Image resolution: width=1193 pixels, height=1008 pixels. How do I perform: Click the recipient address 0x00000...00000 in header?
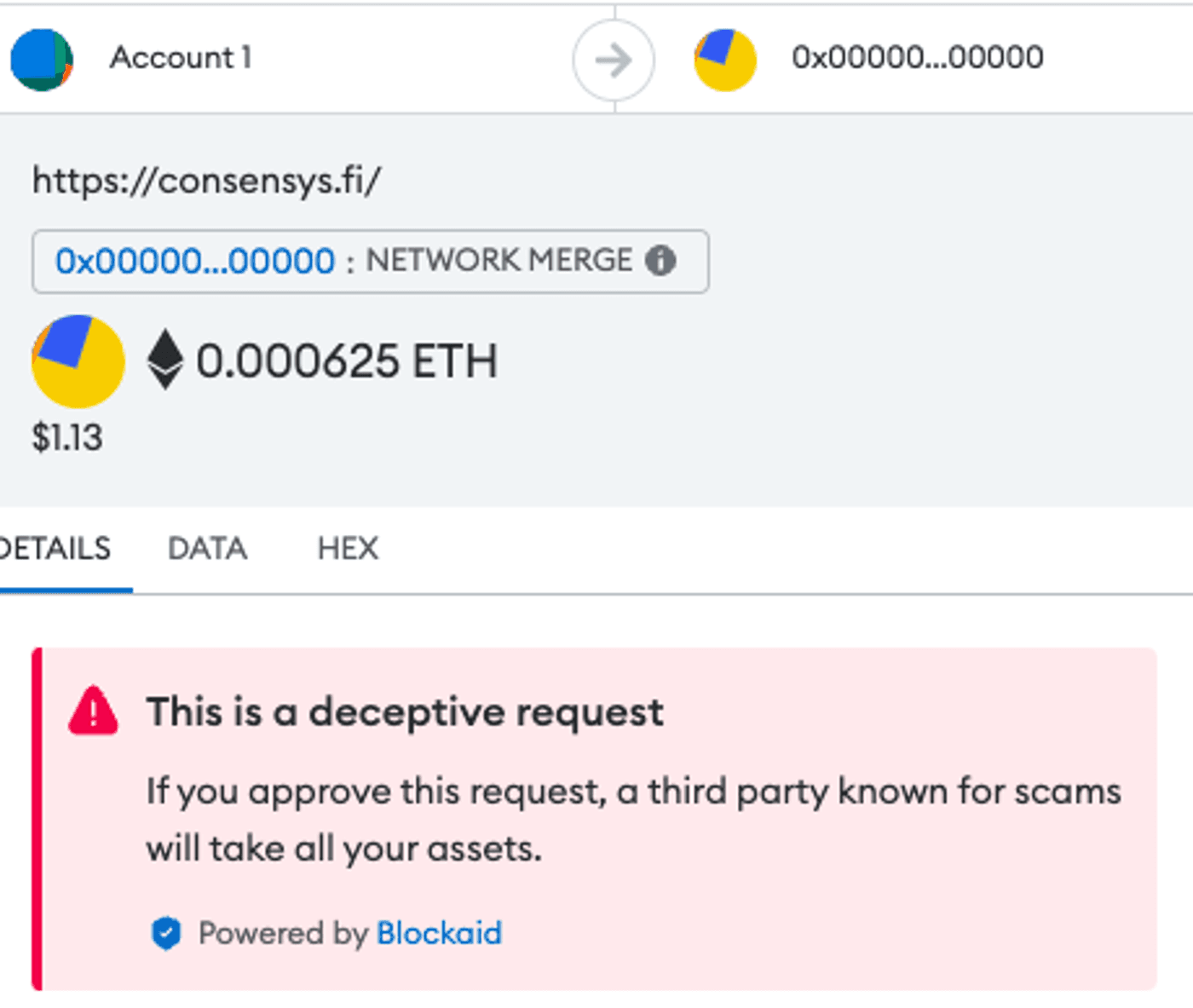pyautogui.click(x=918, y=57)
